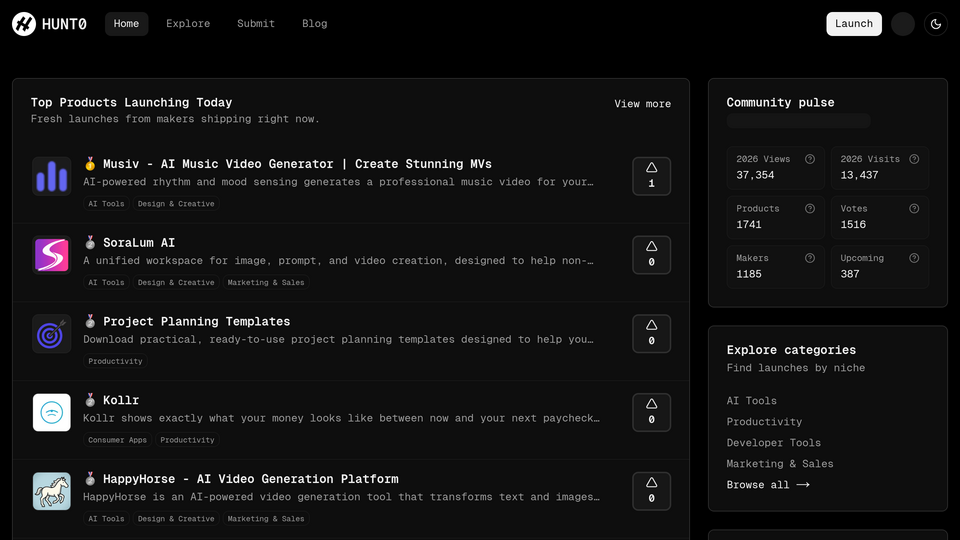The height and width of the screenshot is (540, 960).
Task: Open the Kollr title
Action: pos(121,400)
